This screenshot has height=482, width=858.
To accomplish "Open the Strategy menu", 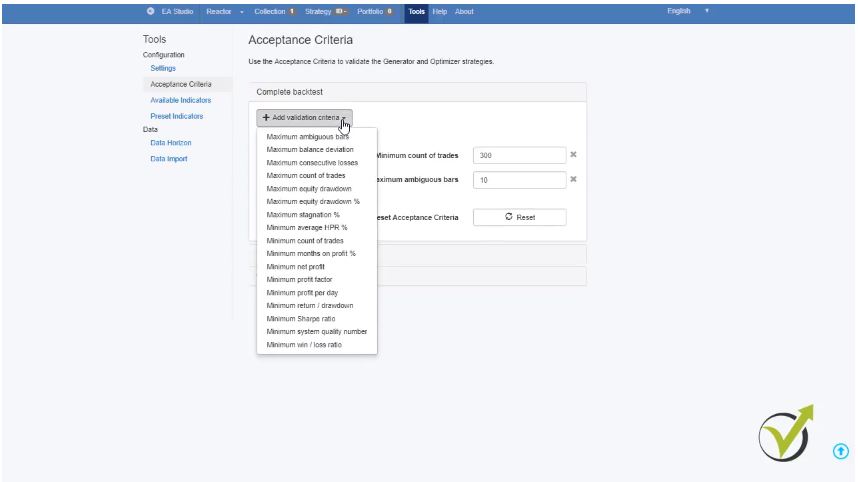I will coord(318,11).
